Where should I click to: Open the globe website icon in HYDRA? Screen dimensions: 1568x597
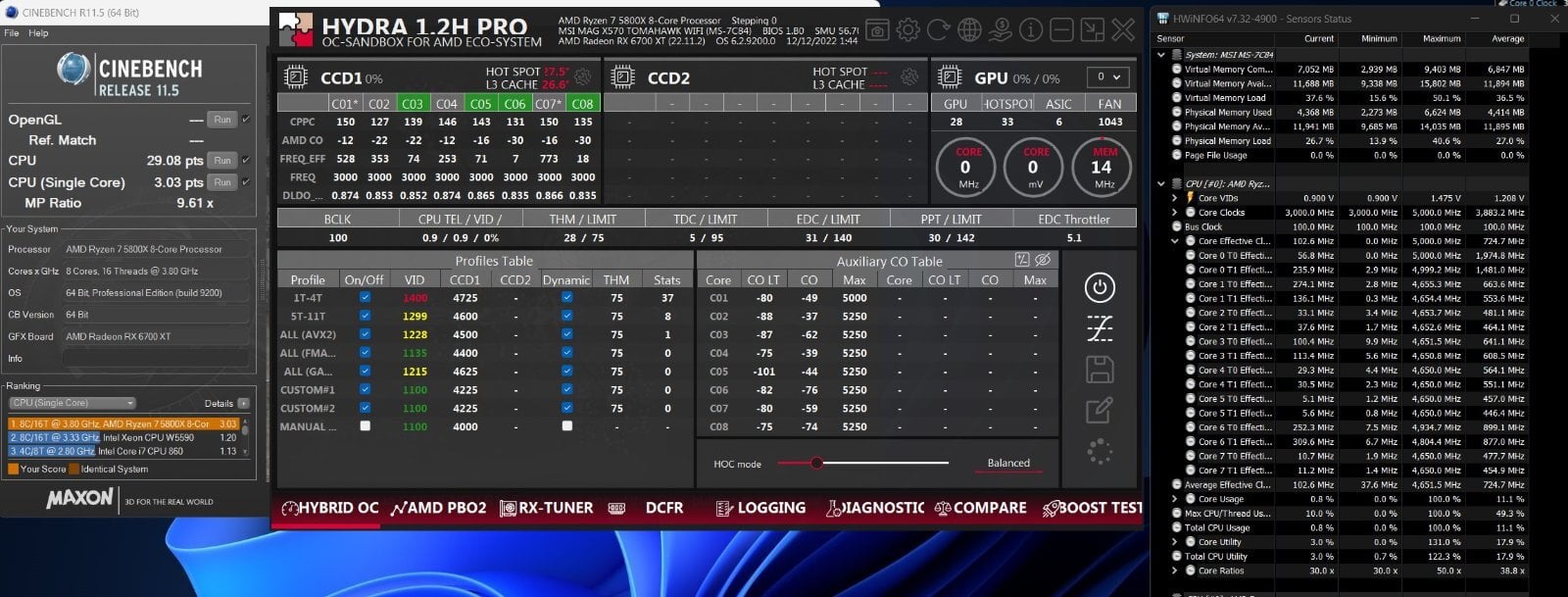point(969,30)
